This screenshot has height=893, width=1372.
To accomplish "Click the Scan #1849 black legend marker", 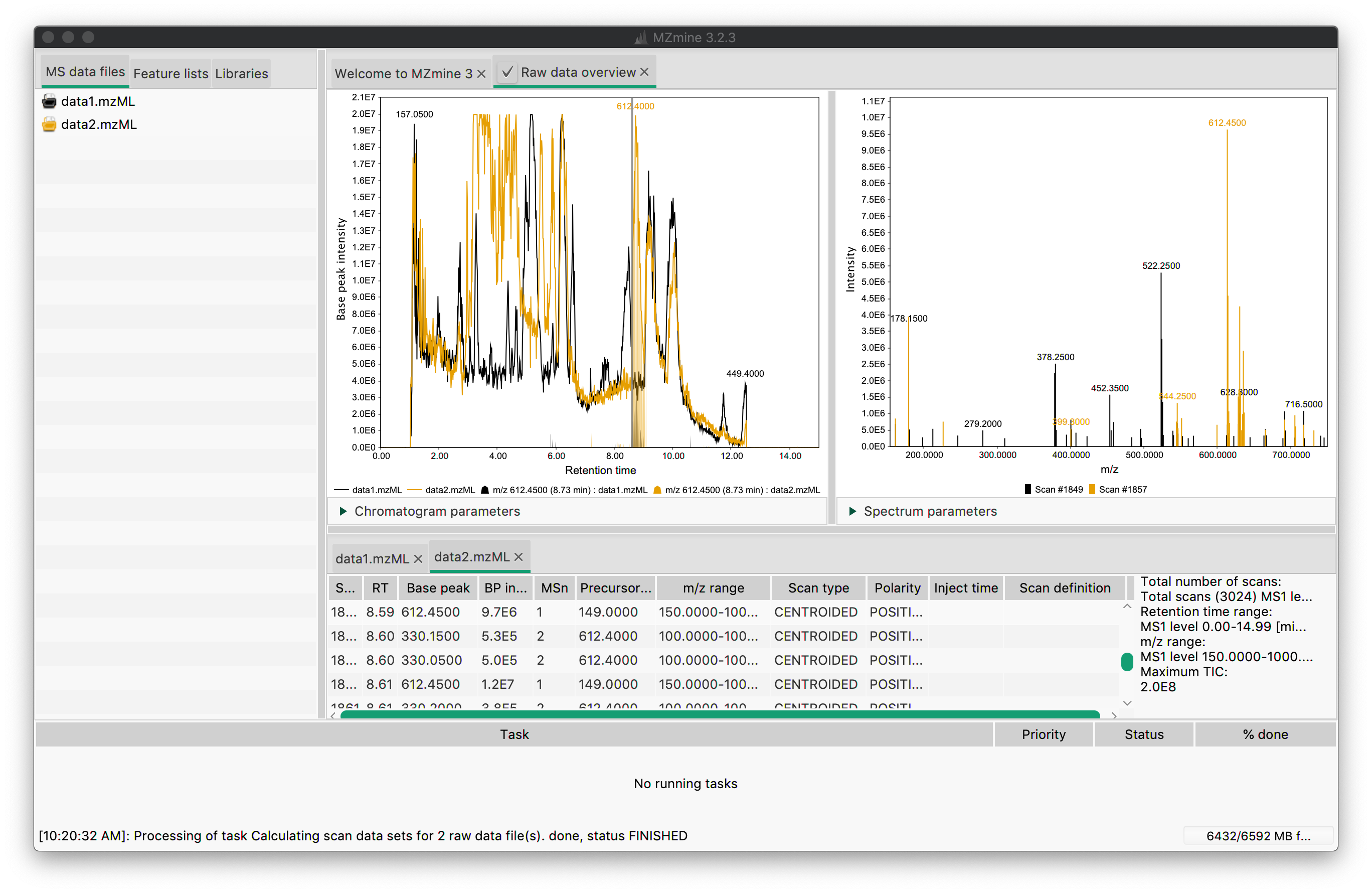I will (x=1027, y=490).
